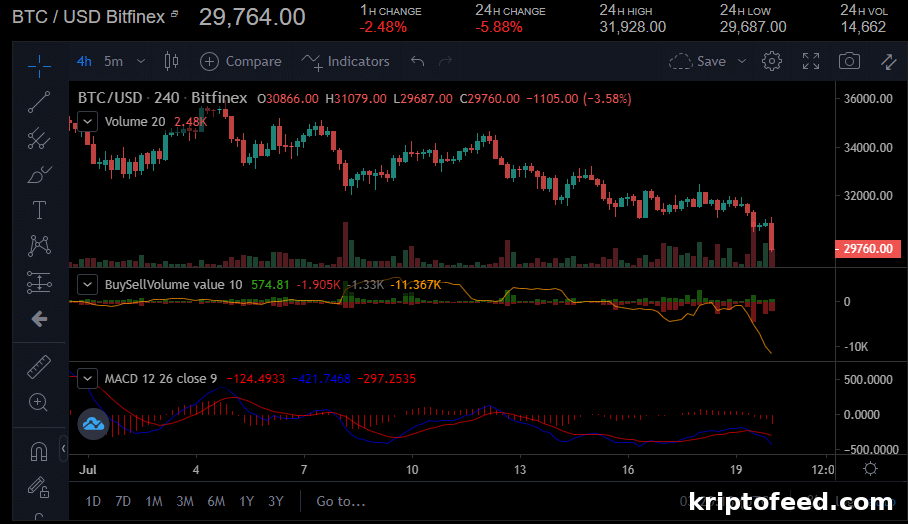The height and width of the screenshot is (524, 908).
Task: Open the Go to date dialog
Action: [x=340, y=501]
